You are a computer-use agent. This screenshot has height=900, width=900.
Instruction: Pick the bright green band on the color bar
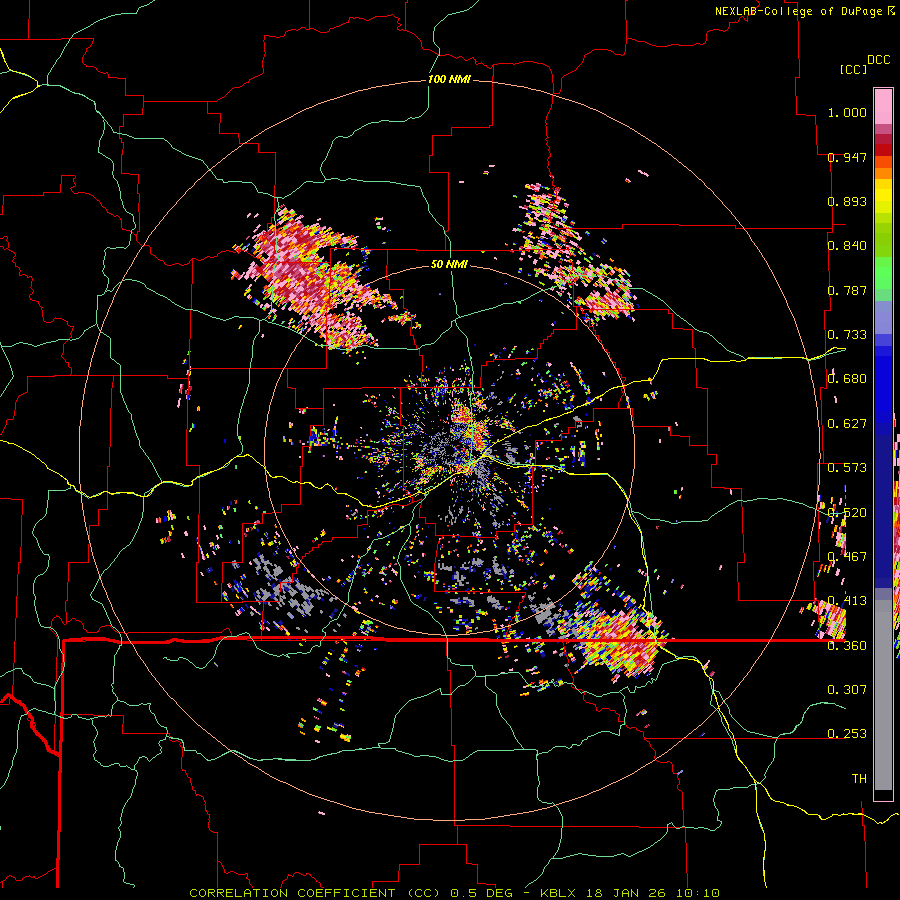coord(883,273)
